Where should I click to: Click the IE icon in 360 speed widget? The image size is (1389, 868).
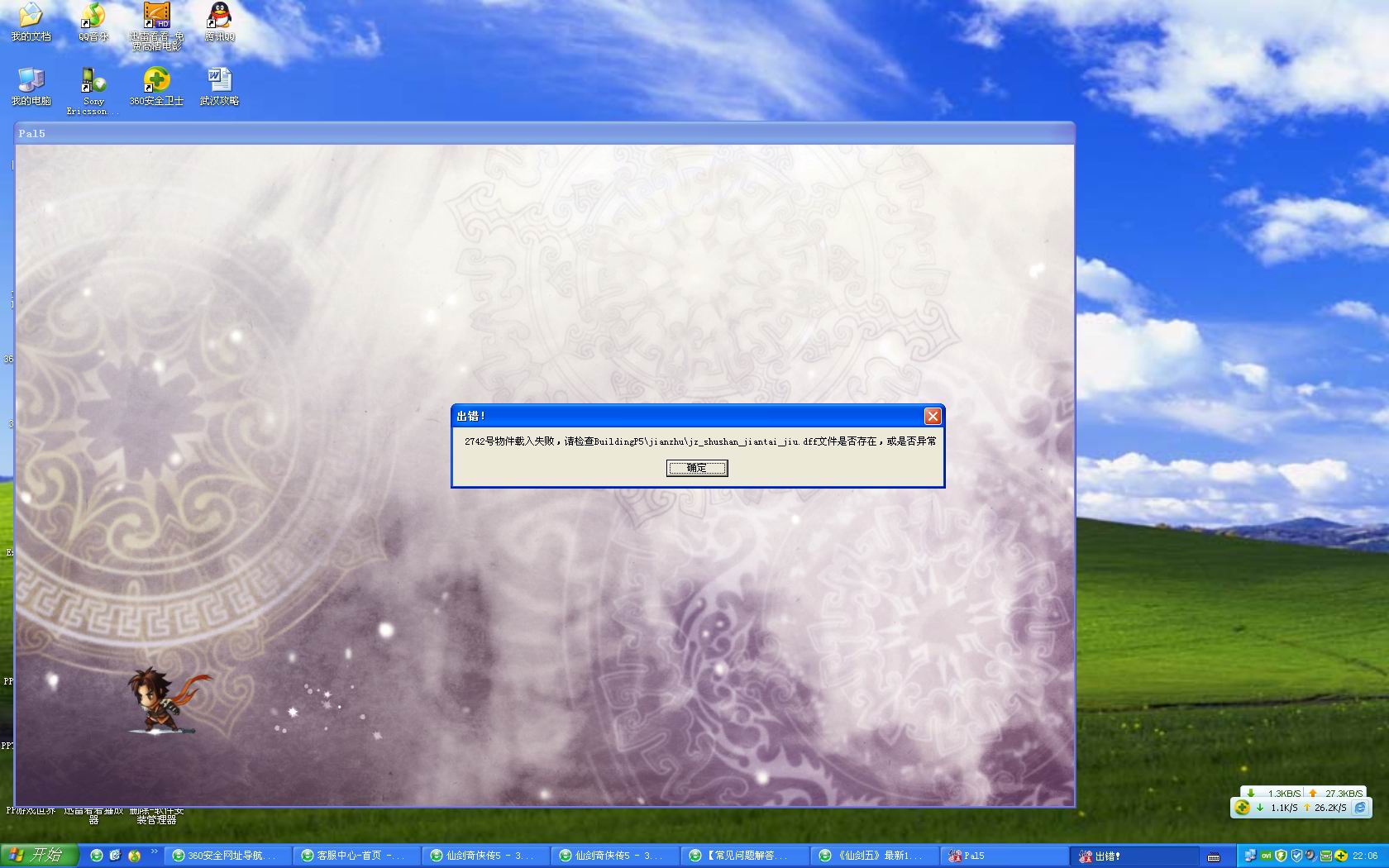tap(1360, 808)
